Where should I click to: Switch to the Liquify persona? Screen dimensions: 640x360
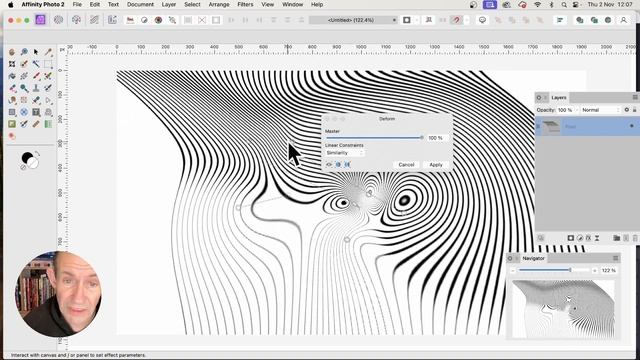point(58,20)
